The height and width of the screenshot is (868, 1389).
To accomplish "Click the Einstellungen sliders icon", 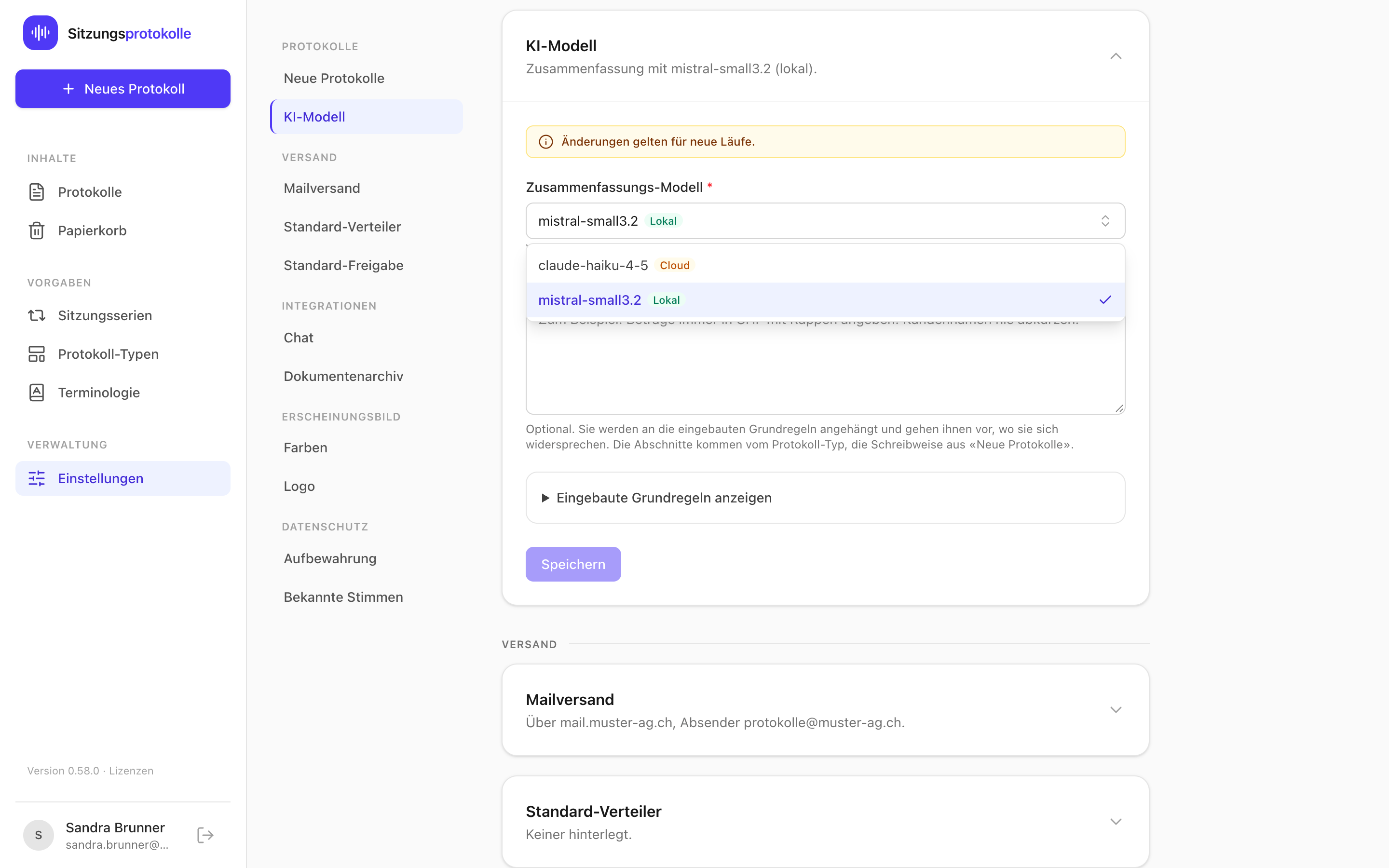I will [x=37, y=478].
